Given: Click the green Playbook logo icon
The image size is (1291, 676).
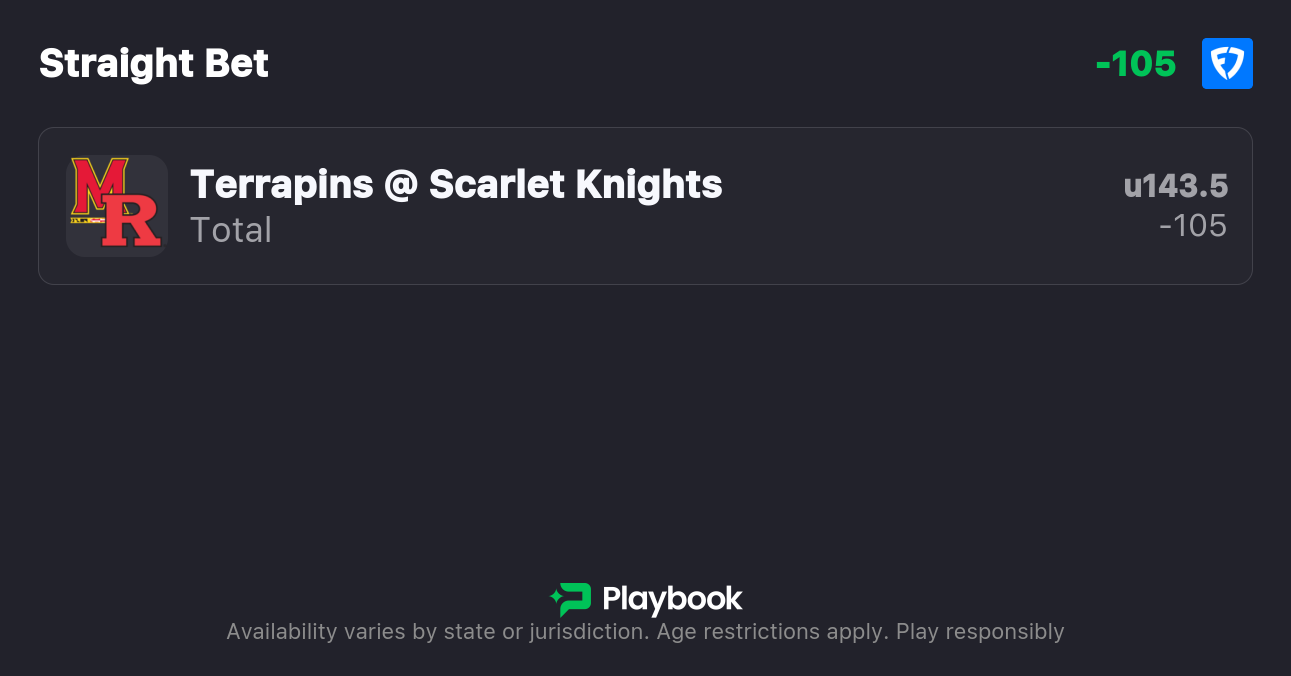Looking at the screenshot, I should [571, 599].
